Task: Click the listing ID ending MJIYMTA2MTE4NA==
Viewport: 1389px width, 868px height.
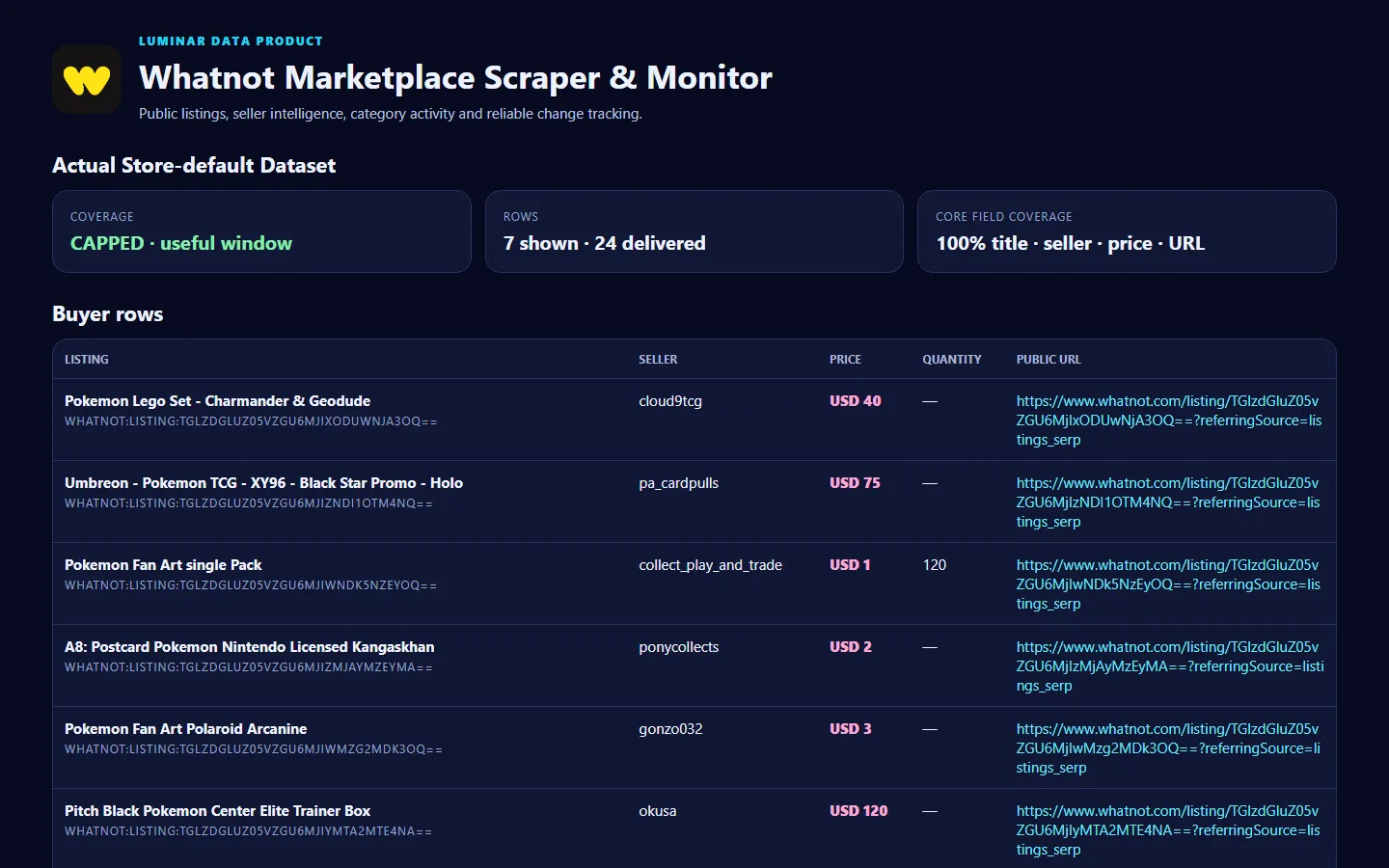Action: click(249, 831)
